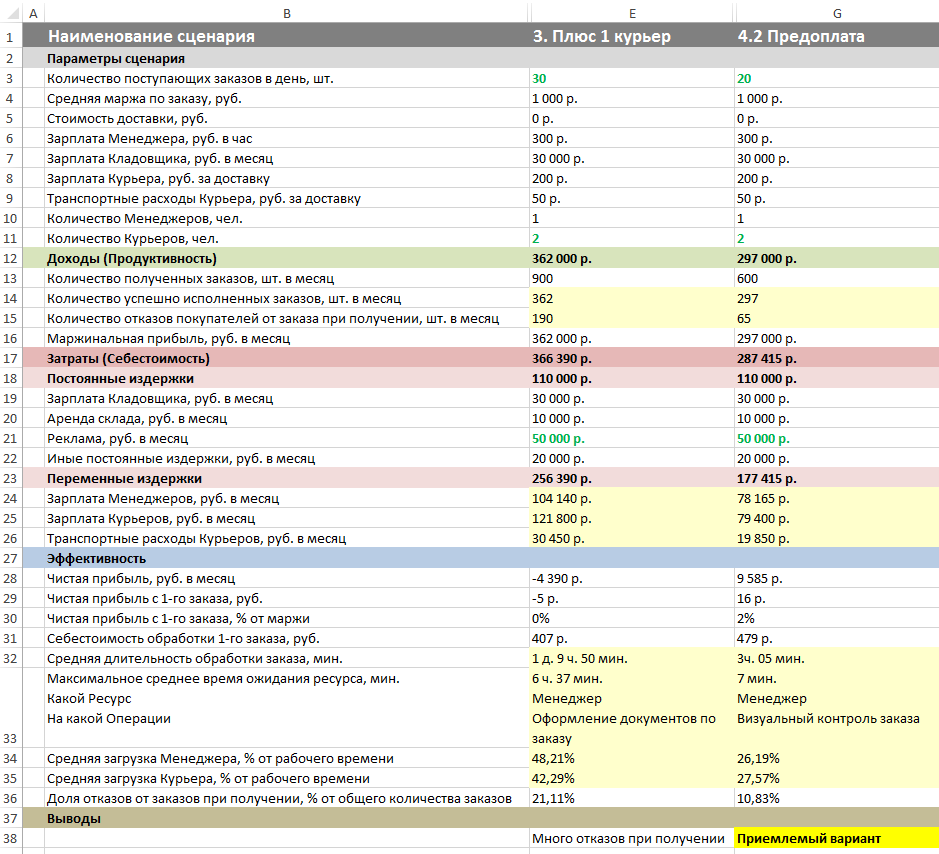Select duration '3ч. 05 мин.'
Image resolution: width=939 pixels, height=854 pixels.
coord(771,658)
